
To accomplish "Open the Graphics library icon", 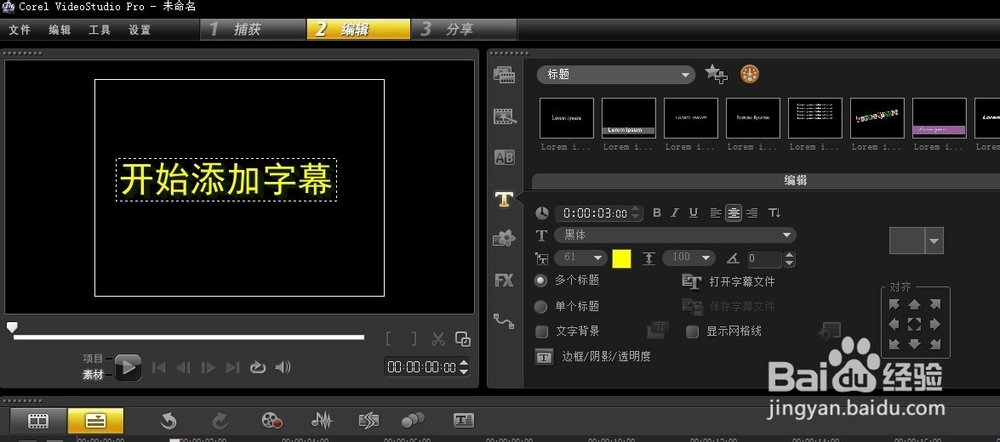I will click(x=504, y=239).
